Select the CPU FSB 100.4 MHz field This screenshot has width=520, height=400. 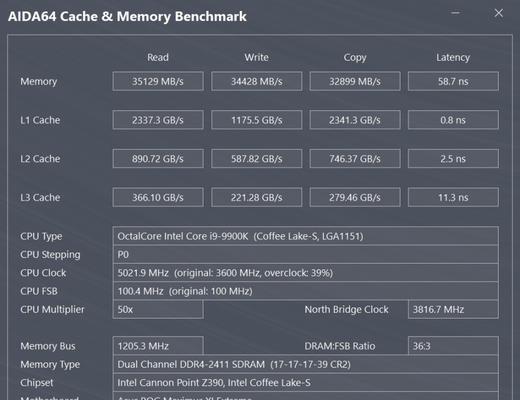306,291
